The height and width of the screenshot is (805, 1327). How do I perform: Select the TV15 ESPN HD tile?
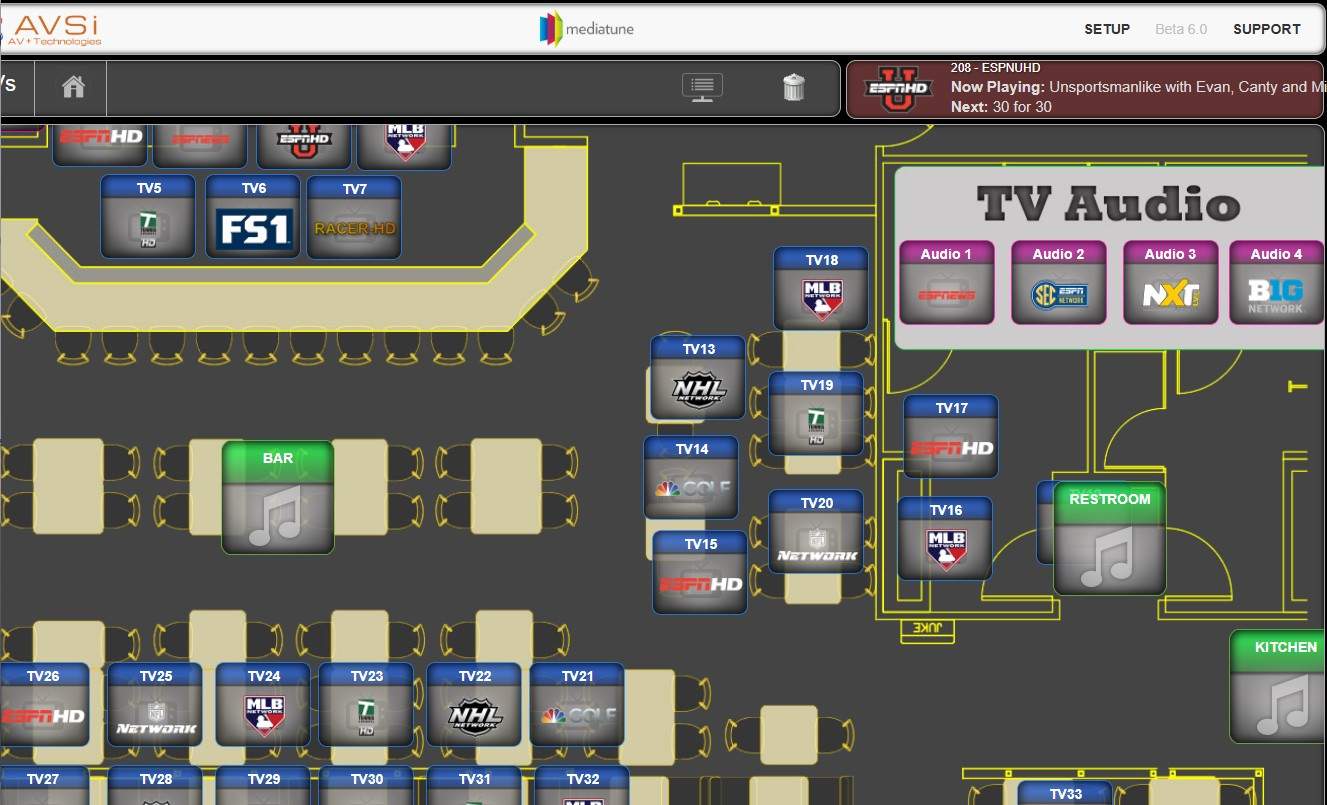(x=700, y=573)
